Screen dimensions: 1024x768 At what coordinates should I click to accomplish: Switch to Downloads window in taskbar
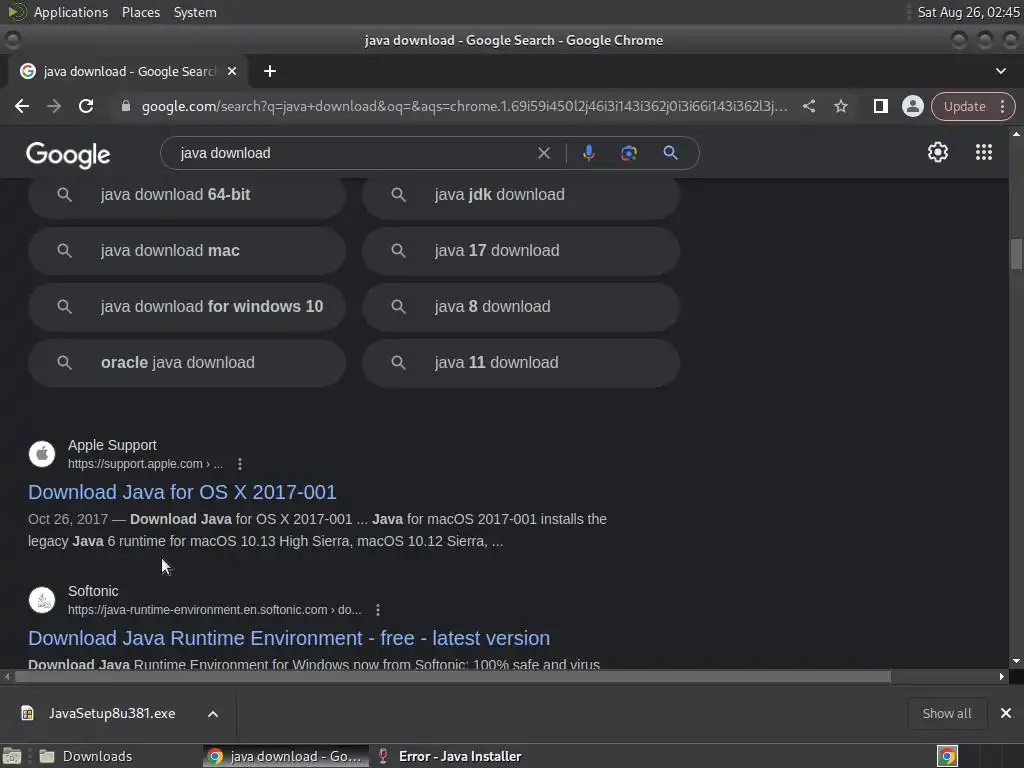click(85, 756)
